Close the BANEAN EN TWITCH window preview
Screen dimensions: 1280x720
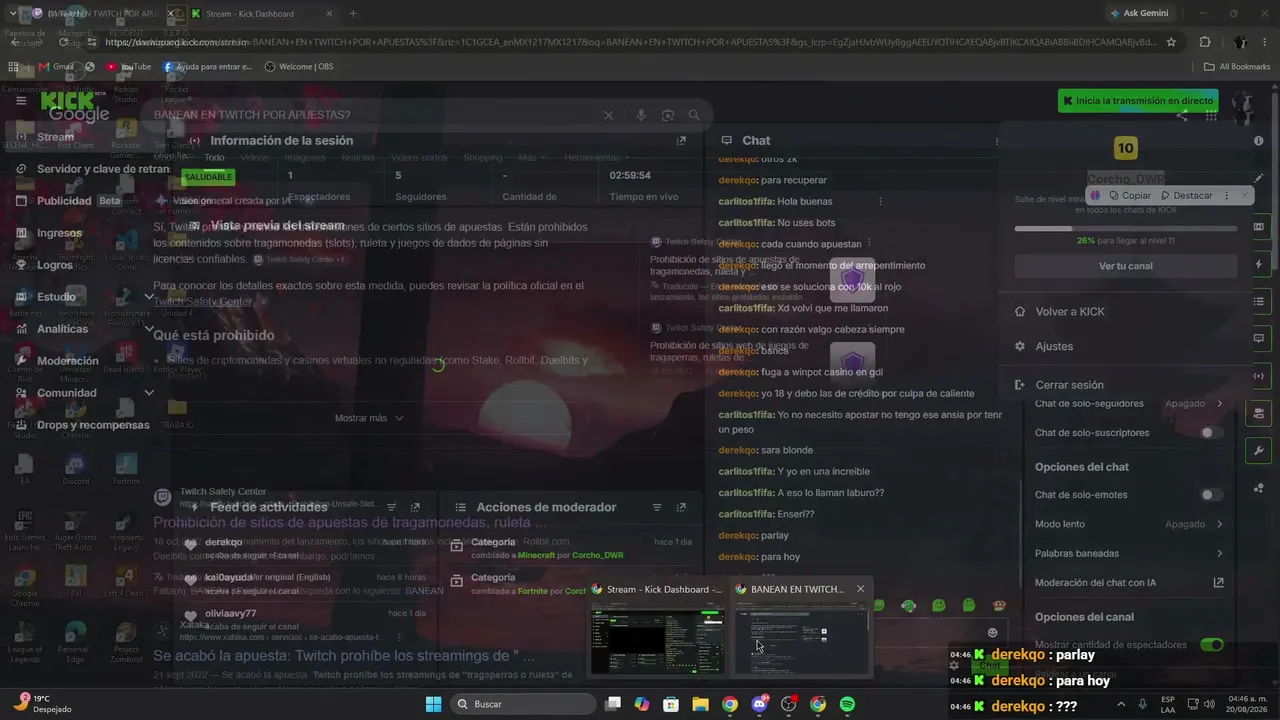[860, 589]
